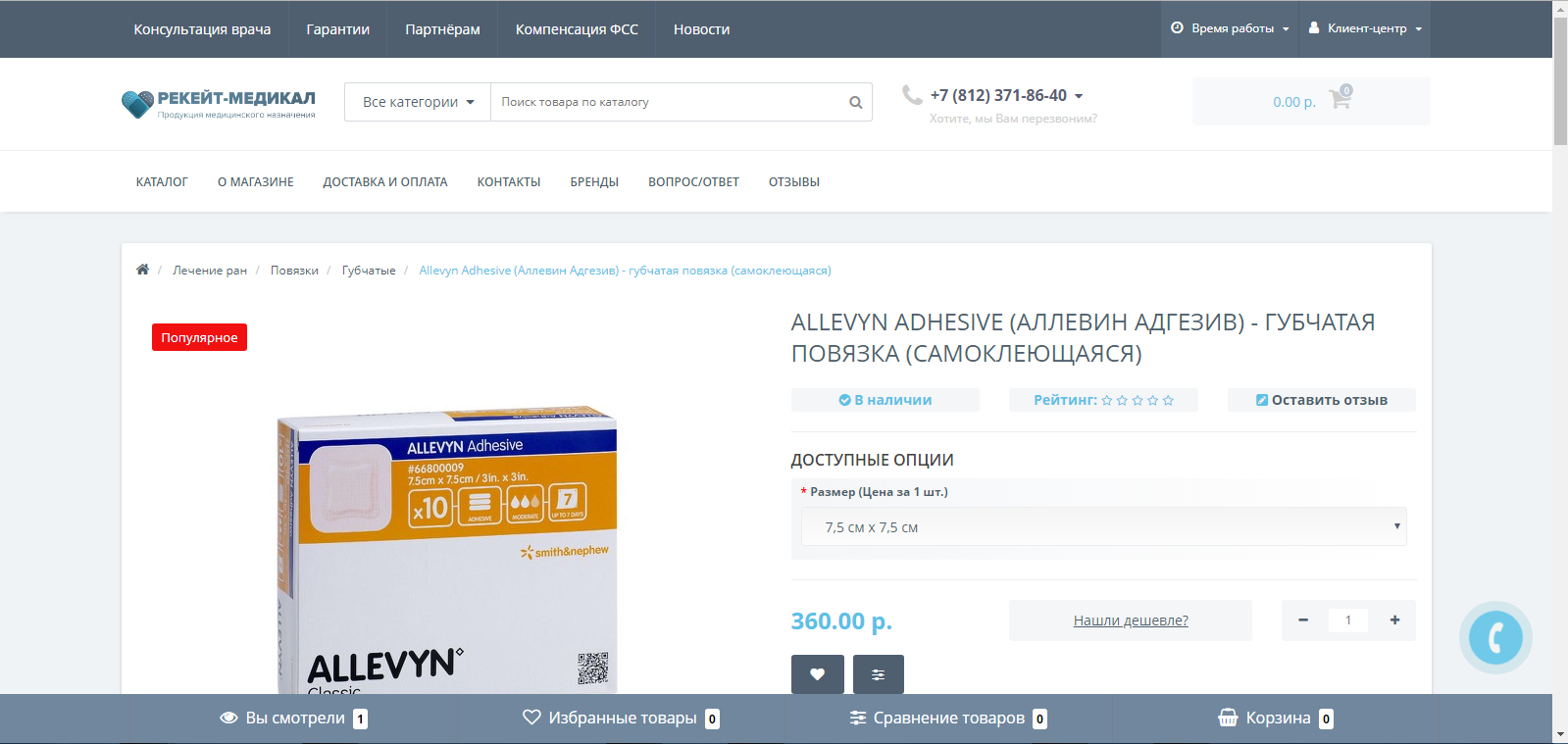Open КОНТАКТЫ navigation item
1568x744 pixels.
(509, 182)
